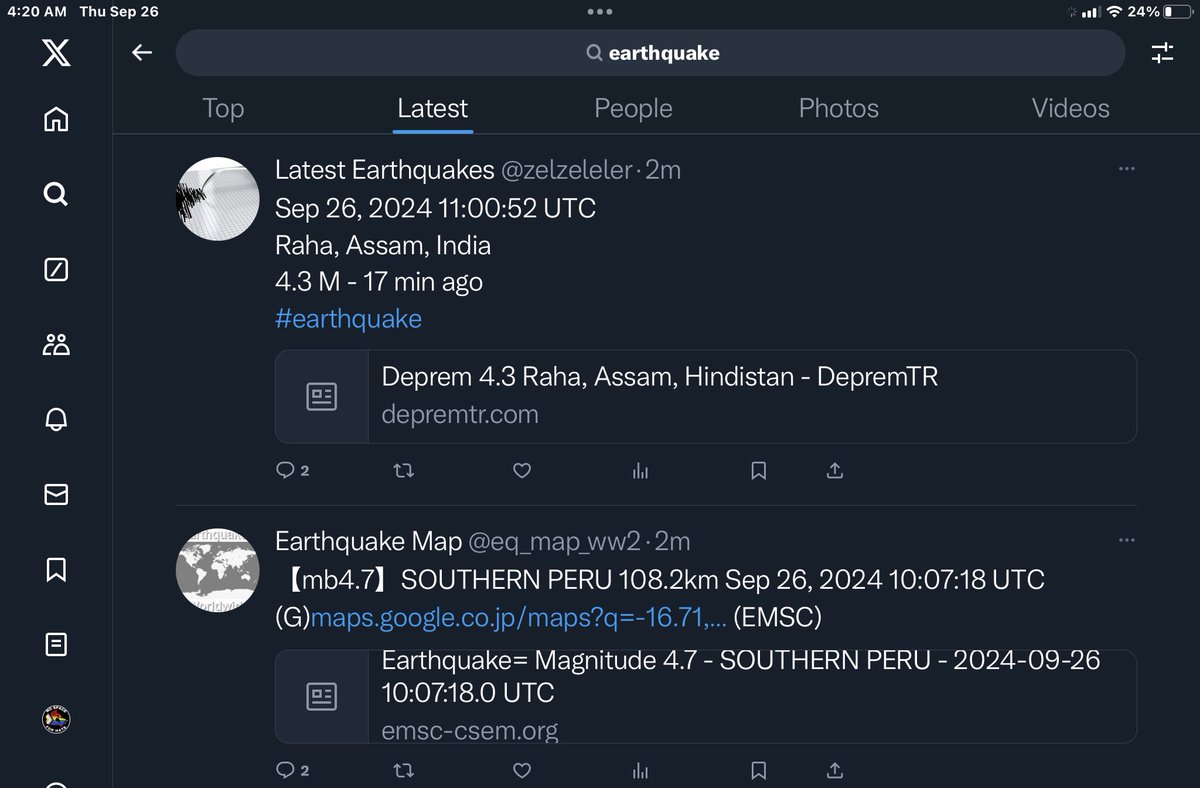Open profile avatar in sidebar
The image size is (1200, 788).
[x=56, y=718]
